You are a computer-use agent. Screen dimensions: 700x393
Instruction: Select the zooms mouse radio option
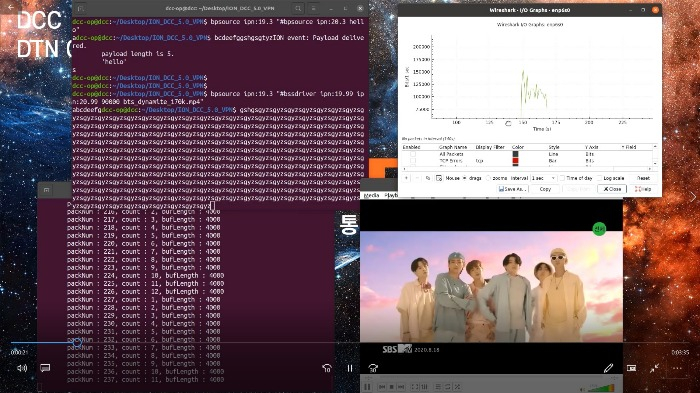pos(488,178)
